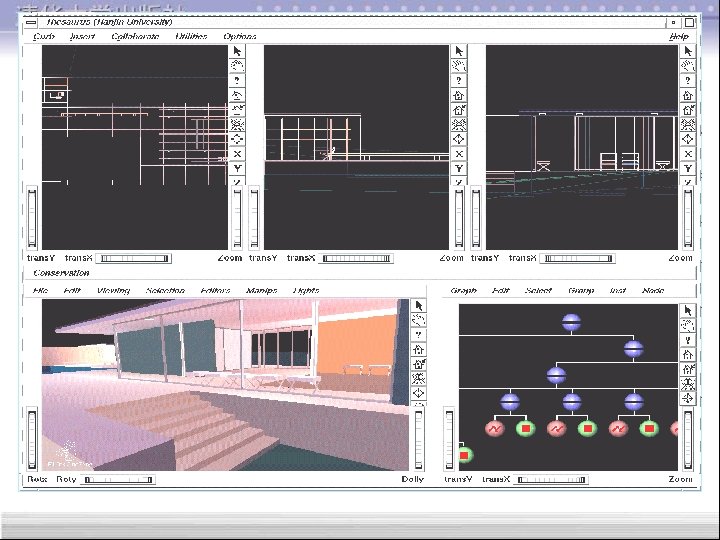
Task: Click the green node at graph bottom-left edge
Action: click(x=465, y=455)
